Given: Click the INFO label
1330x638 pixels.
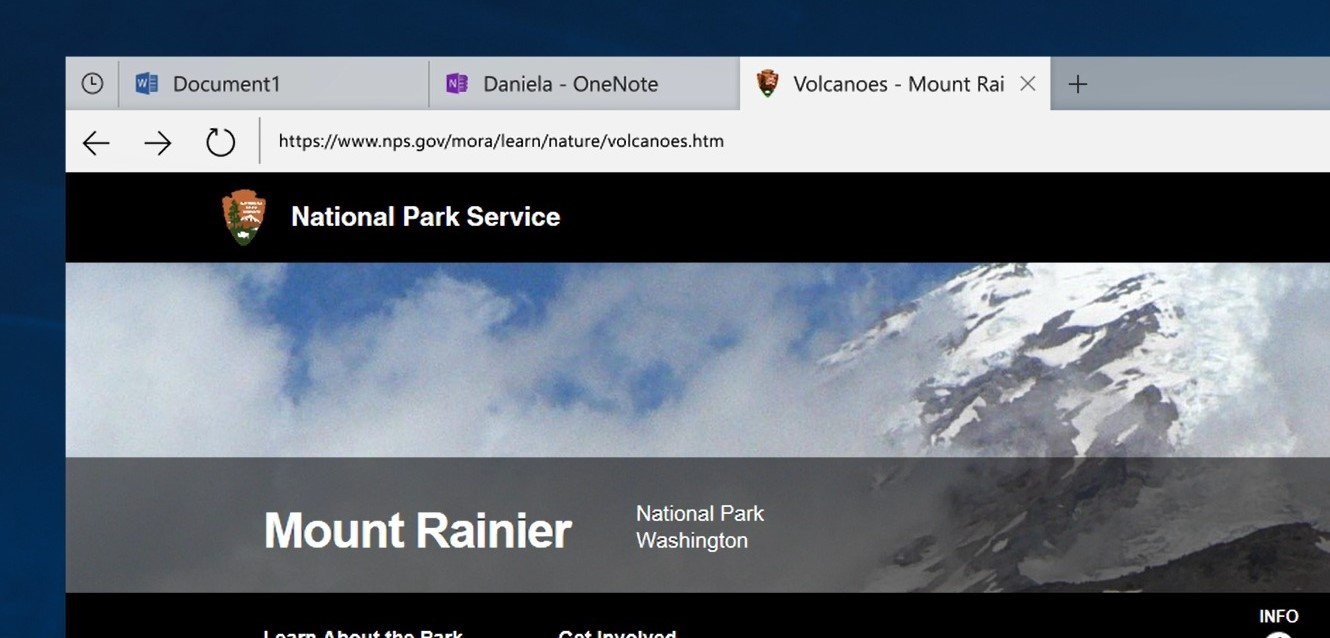Looking at the screenshot, I should 1278,616.
